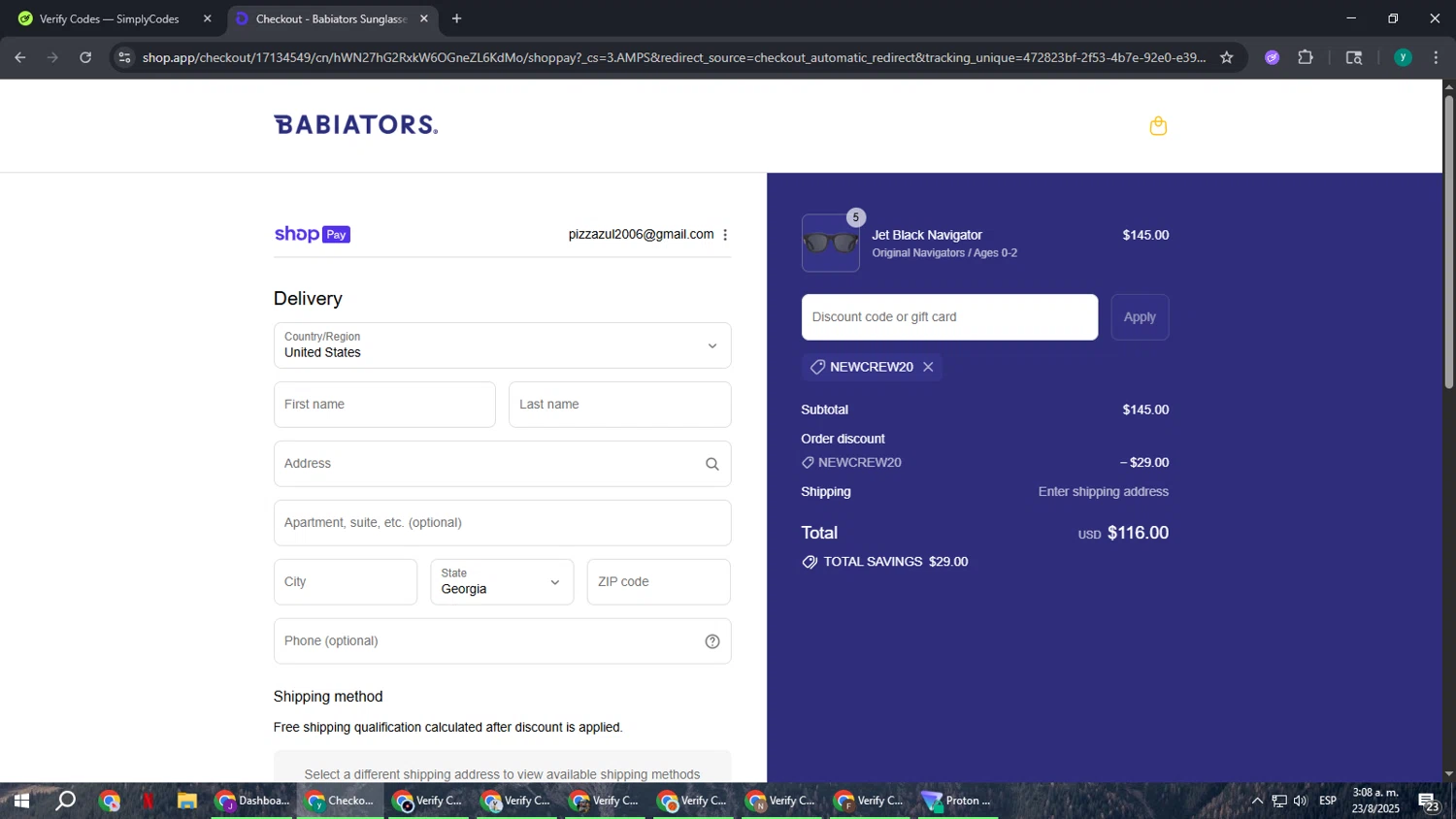The width and height of the screenshot is (1456, 819).
Task: Click the Babiators logo
Action: pyautogui.click(x=355, y=124)
